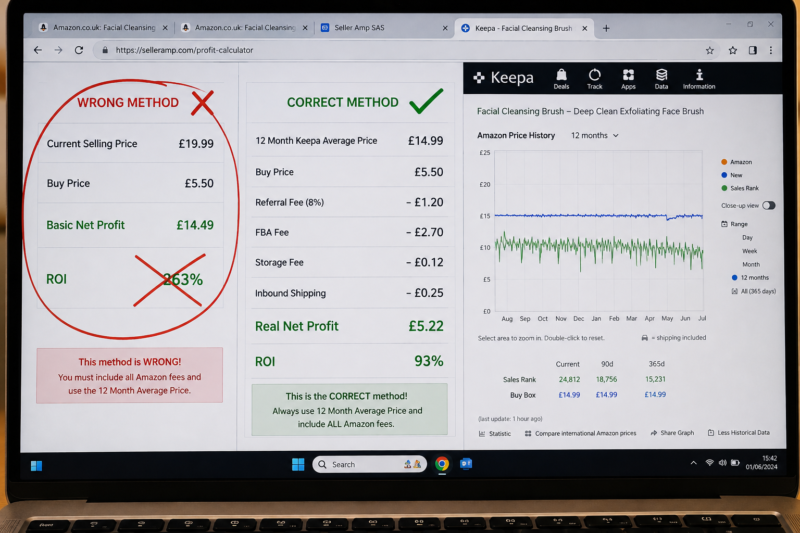Click the Basic Net Profit £14.49 value
This screenshot has width=800, height=533.
195,225
